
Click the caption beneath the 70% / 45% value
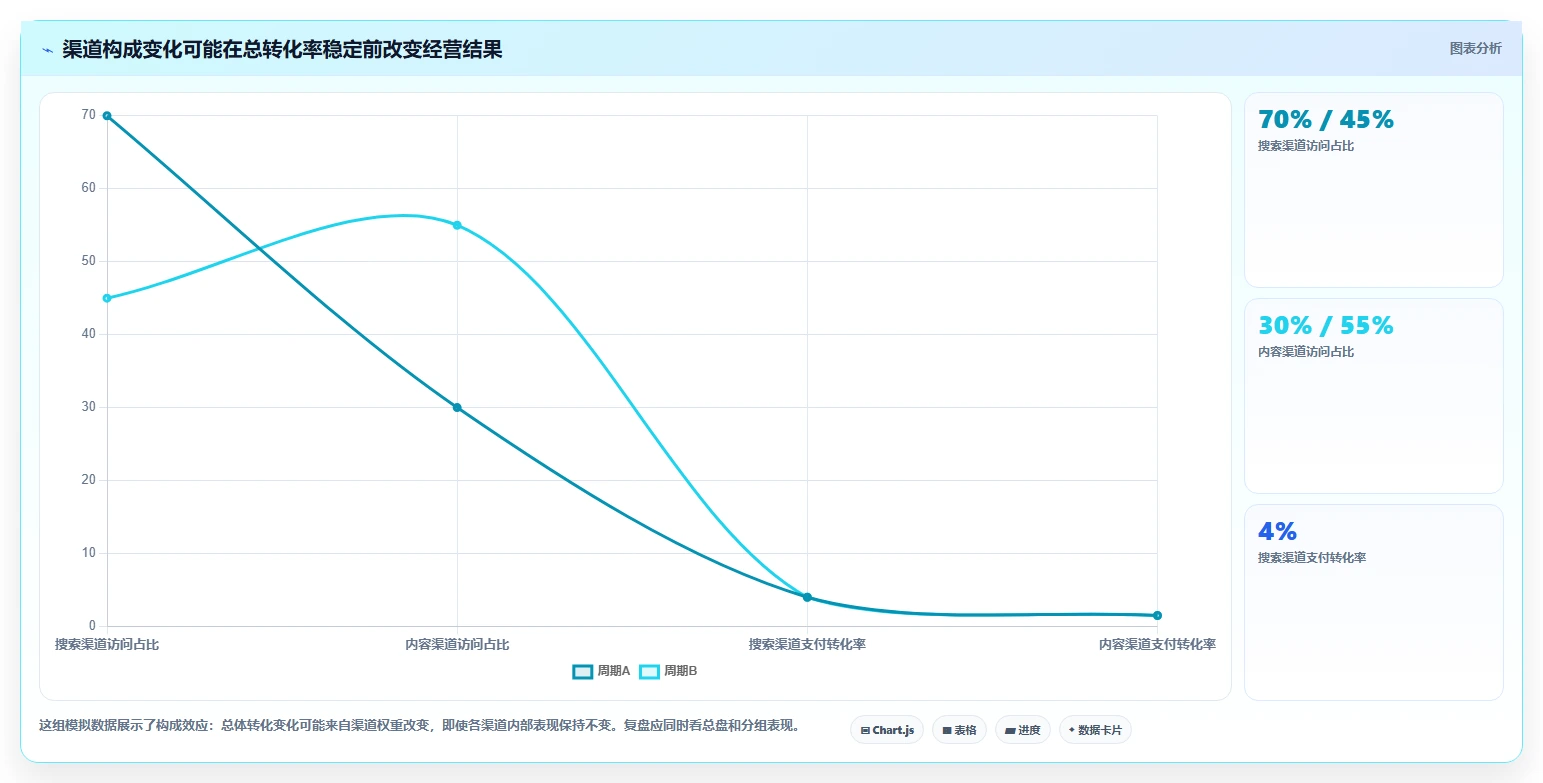(1306, 146)
